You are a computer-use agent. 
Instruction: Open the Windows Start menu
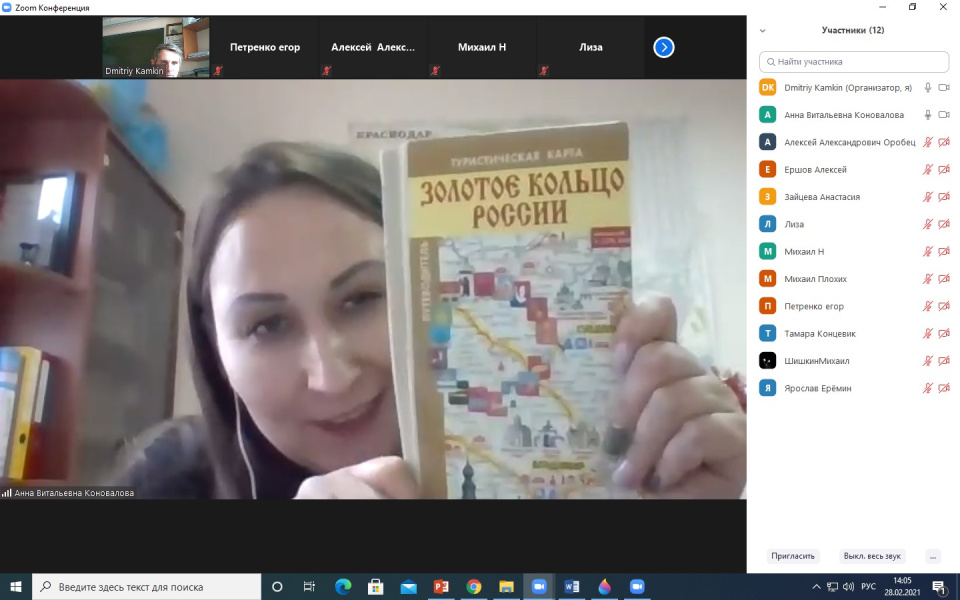pos(16,587)
